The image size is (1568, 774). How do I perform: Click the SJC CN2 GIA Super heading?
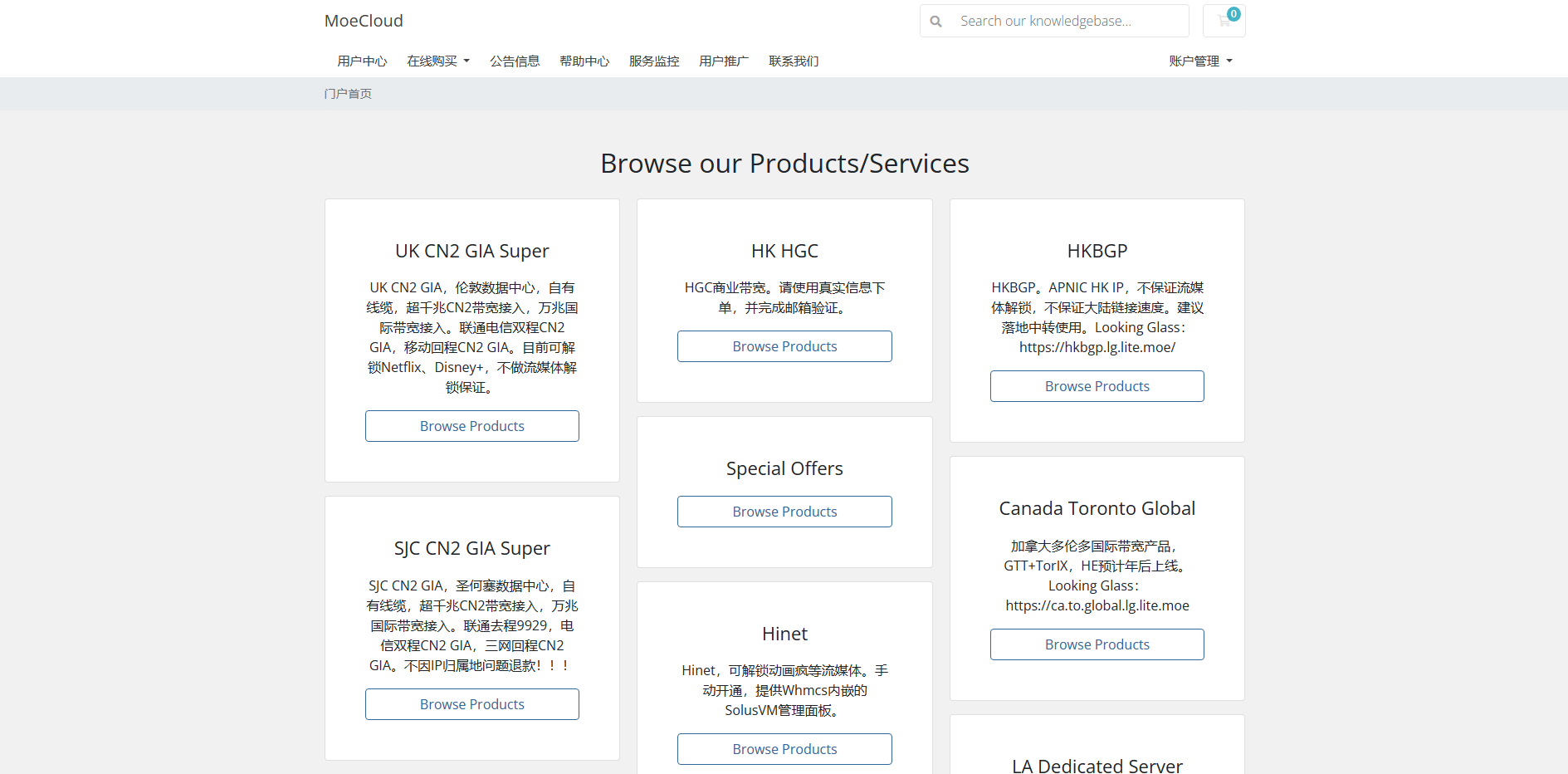click(472, 548)
